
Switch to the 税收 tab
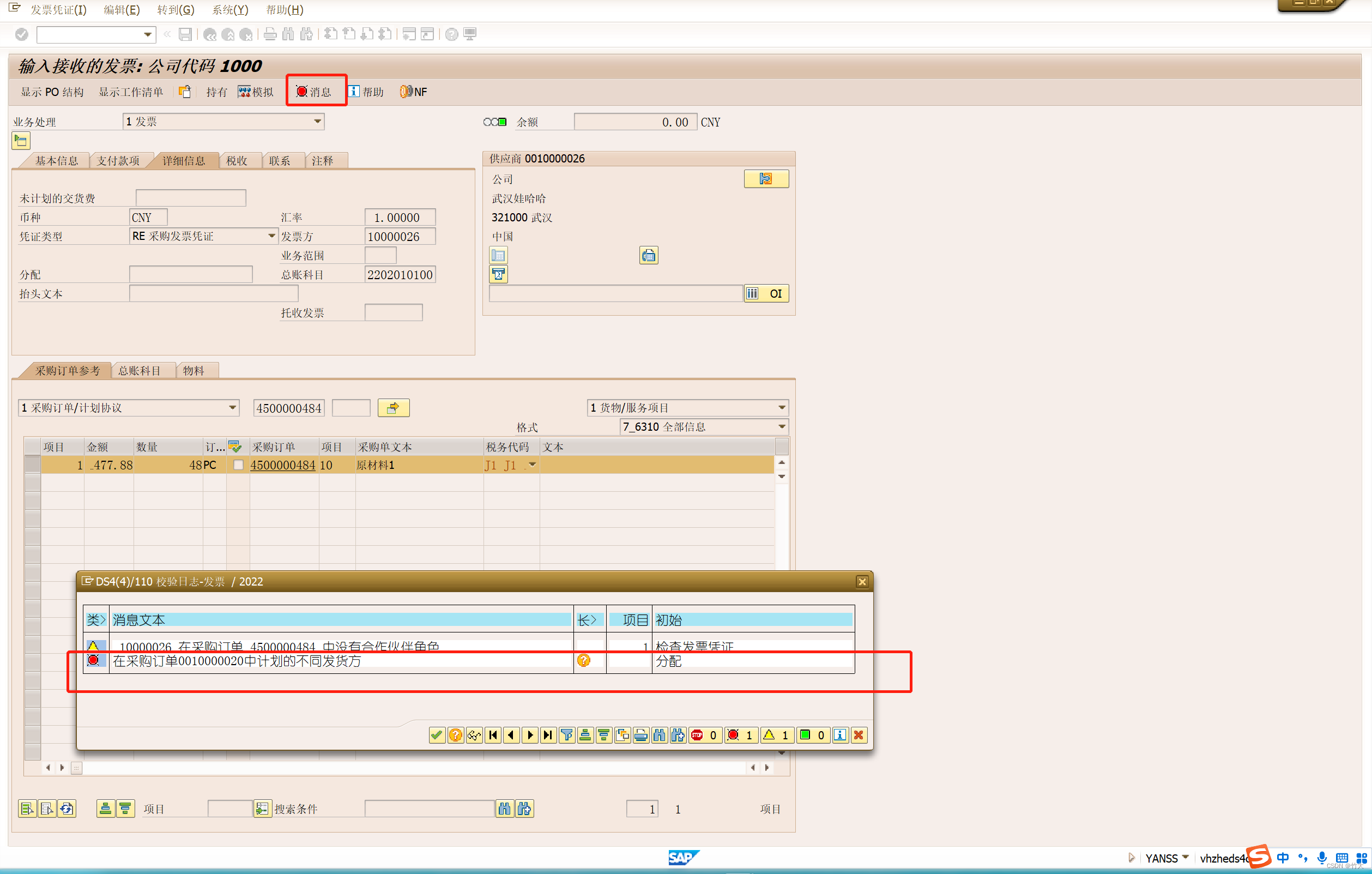(x=237, y=161)
